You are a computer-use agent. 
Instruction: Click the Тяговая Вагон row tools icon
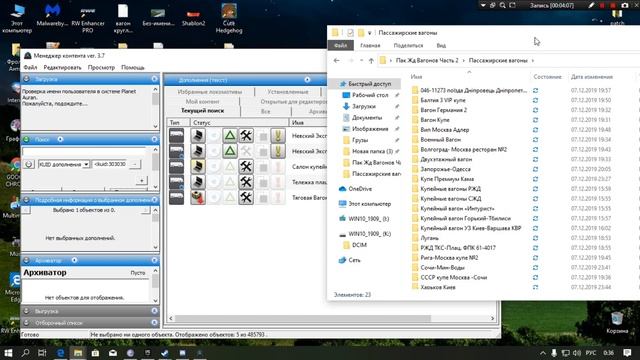point(246,197)
